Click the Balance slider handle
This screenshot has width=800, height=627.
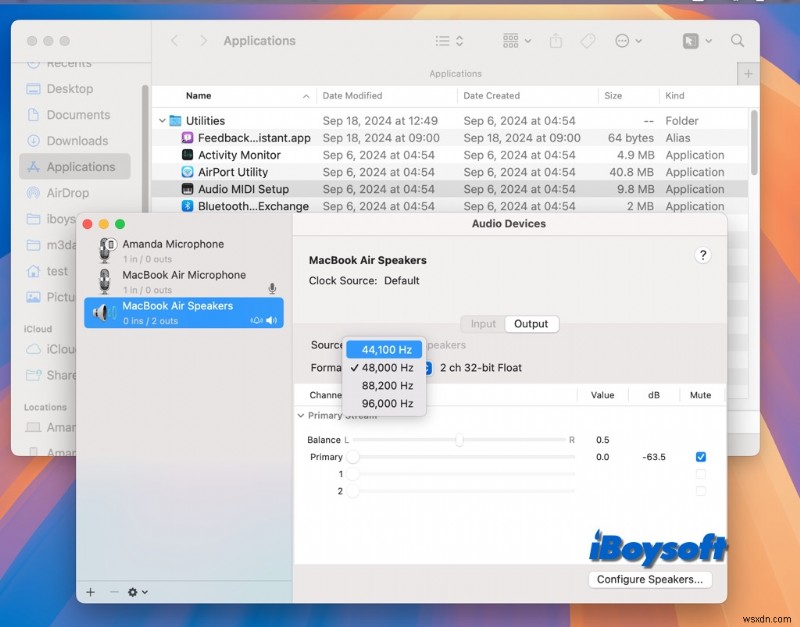coord(460,440)
